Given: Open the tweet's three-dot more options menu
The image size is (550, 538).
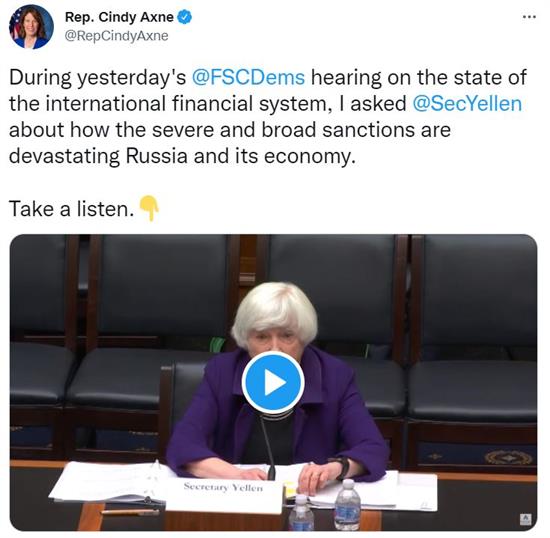Looking at the screenshot, I should (x=529, y=16).
